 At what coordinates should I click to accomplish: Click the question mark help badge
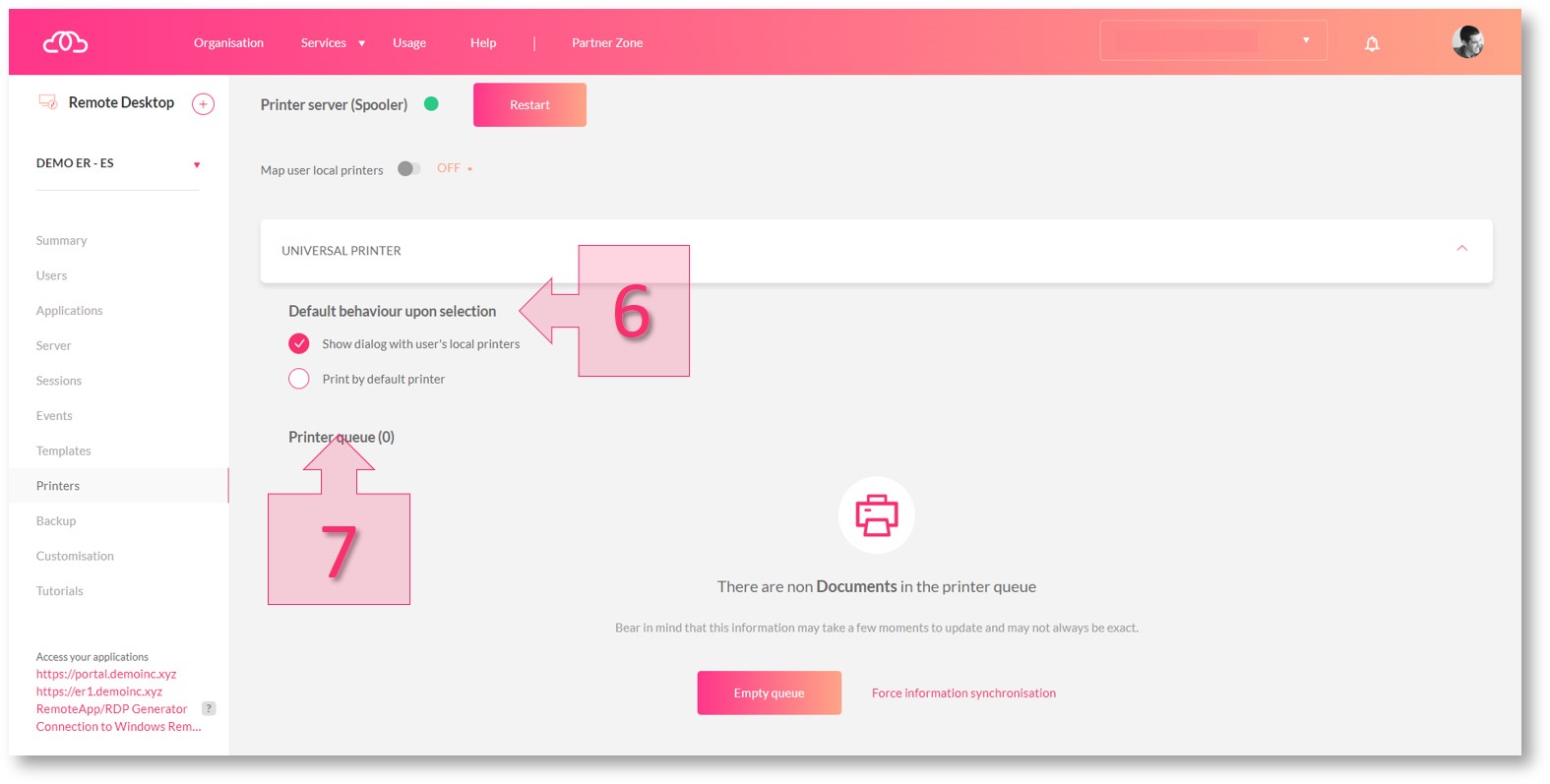coord(209,708)
